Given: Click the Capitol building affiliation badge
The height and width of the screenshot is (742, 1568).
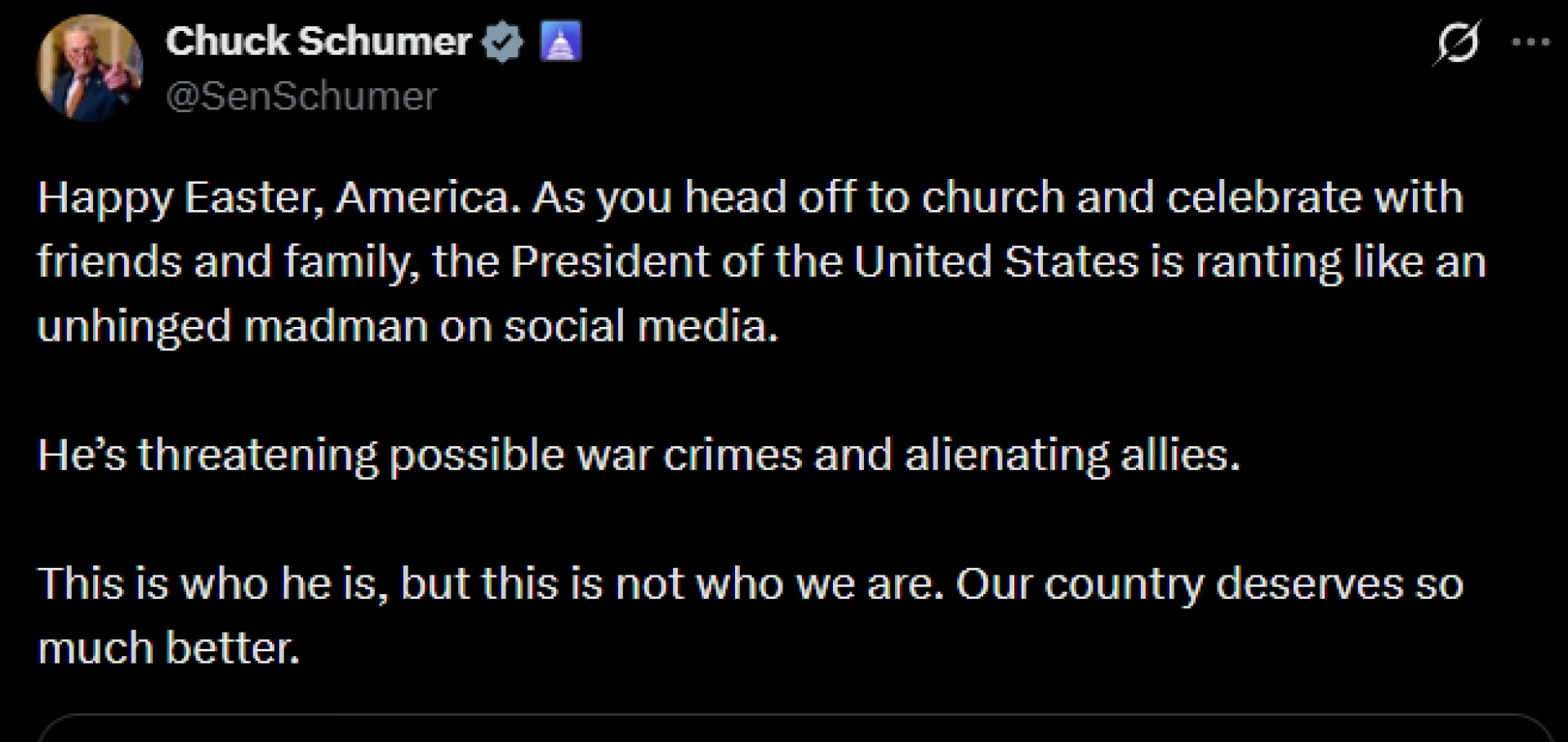Looking at the screenshot, I should [561, 42].
